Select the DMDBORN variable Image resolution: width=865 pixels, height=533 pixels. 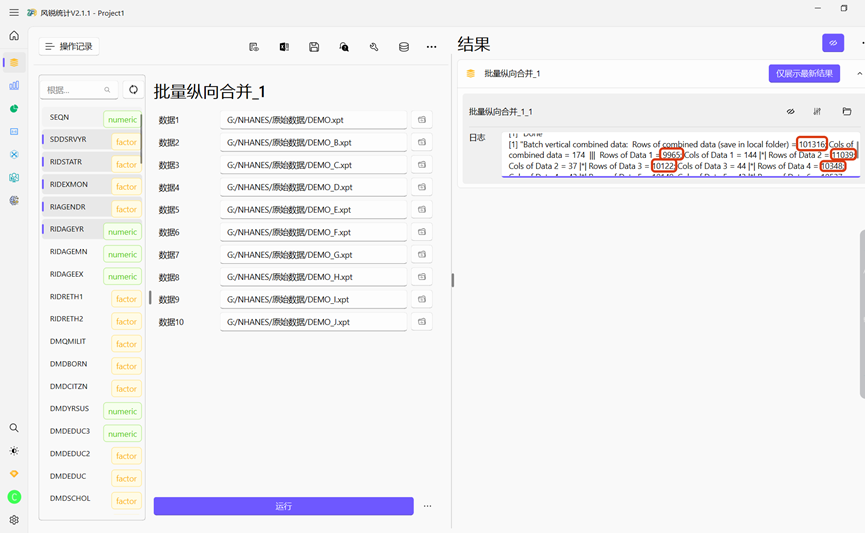[x=92, y=364]
